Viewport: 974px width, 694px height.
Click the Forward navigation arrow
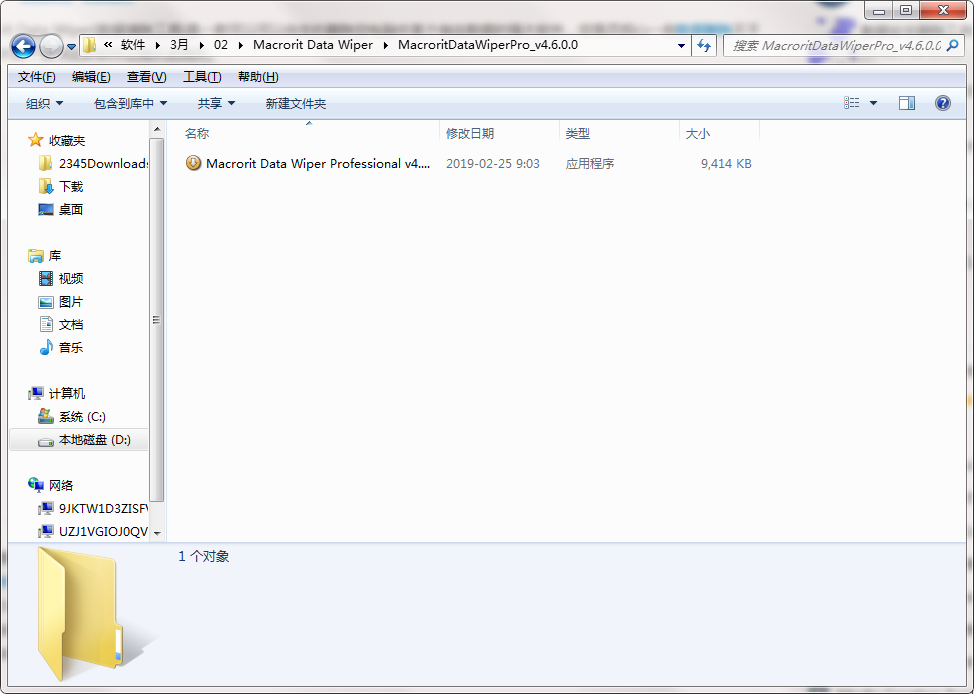click(50, 46)
